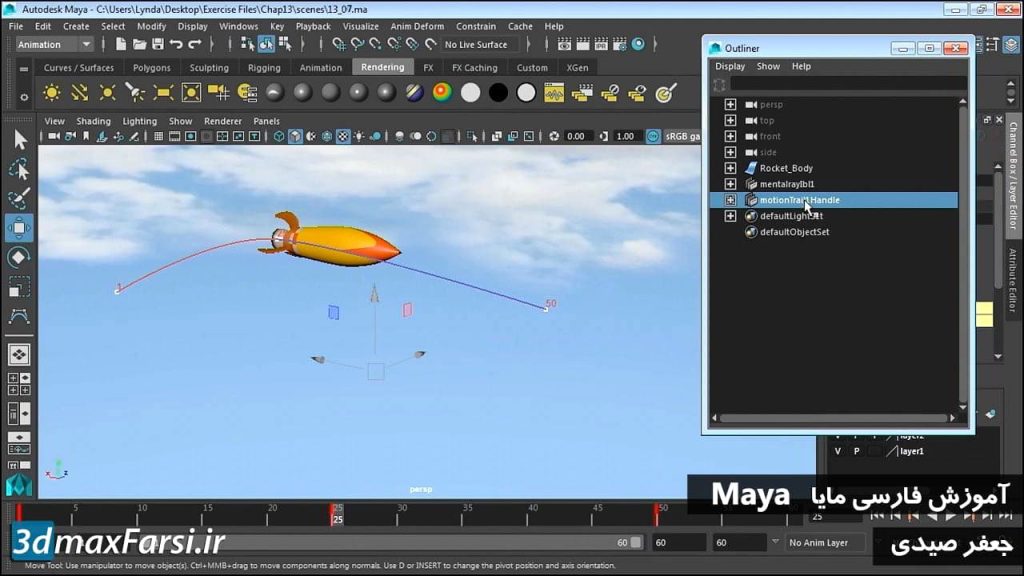This screenshot has width=1024, height=576.
Task: Click the Save scene icon
Action: [x=156, y=45]
